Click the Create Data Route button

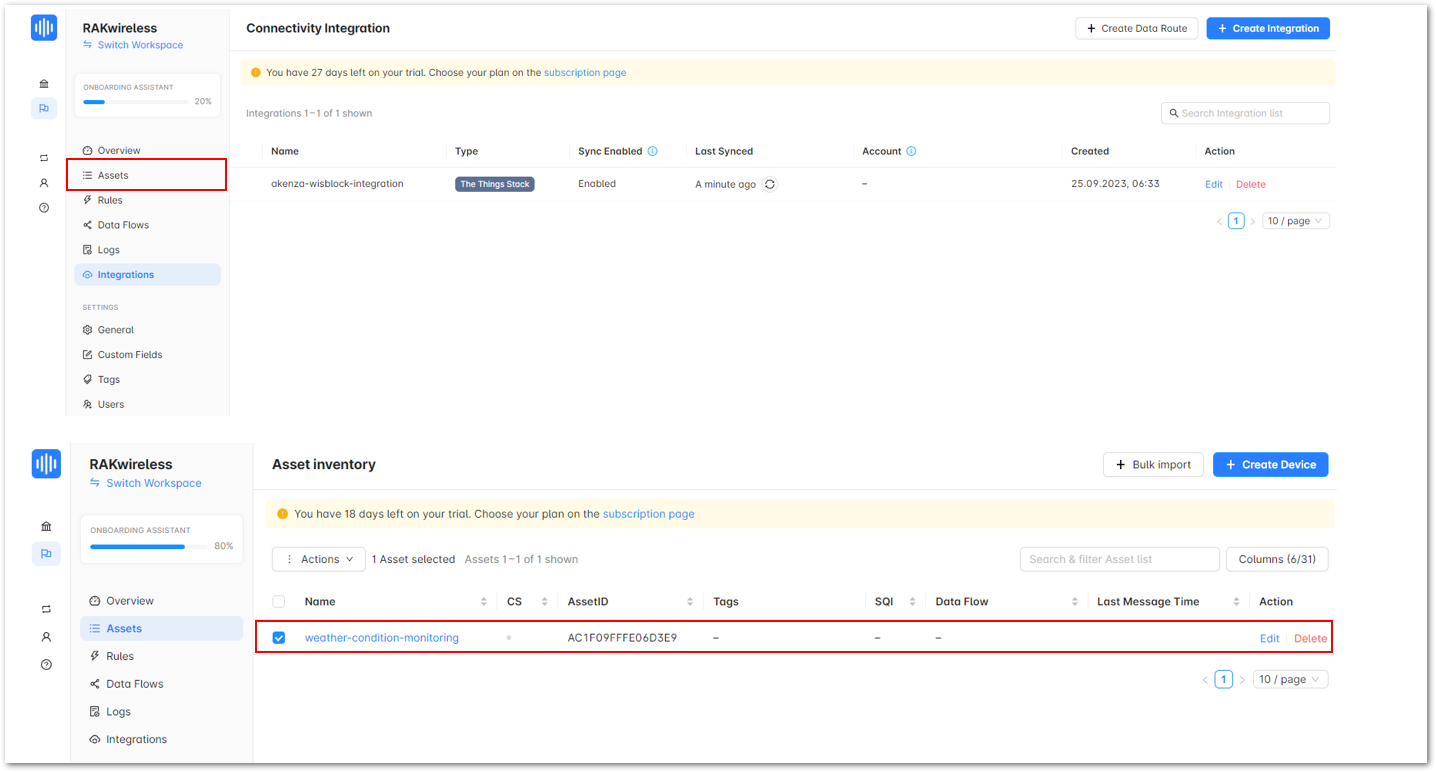click(1136, 28)
